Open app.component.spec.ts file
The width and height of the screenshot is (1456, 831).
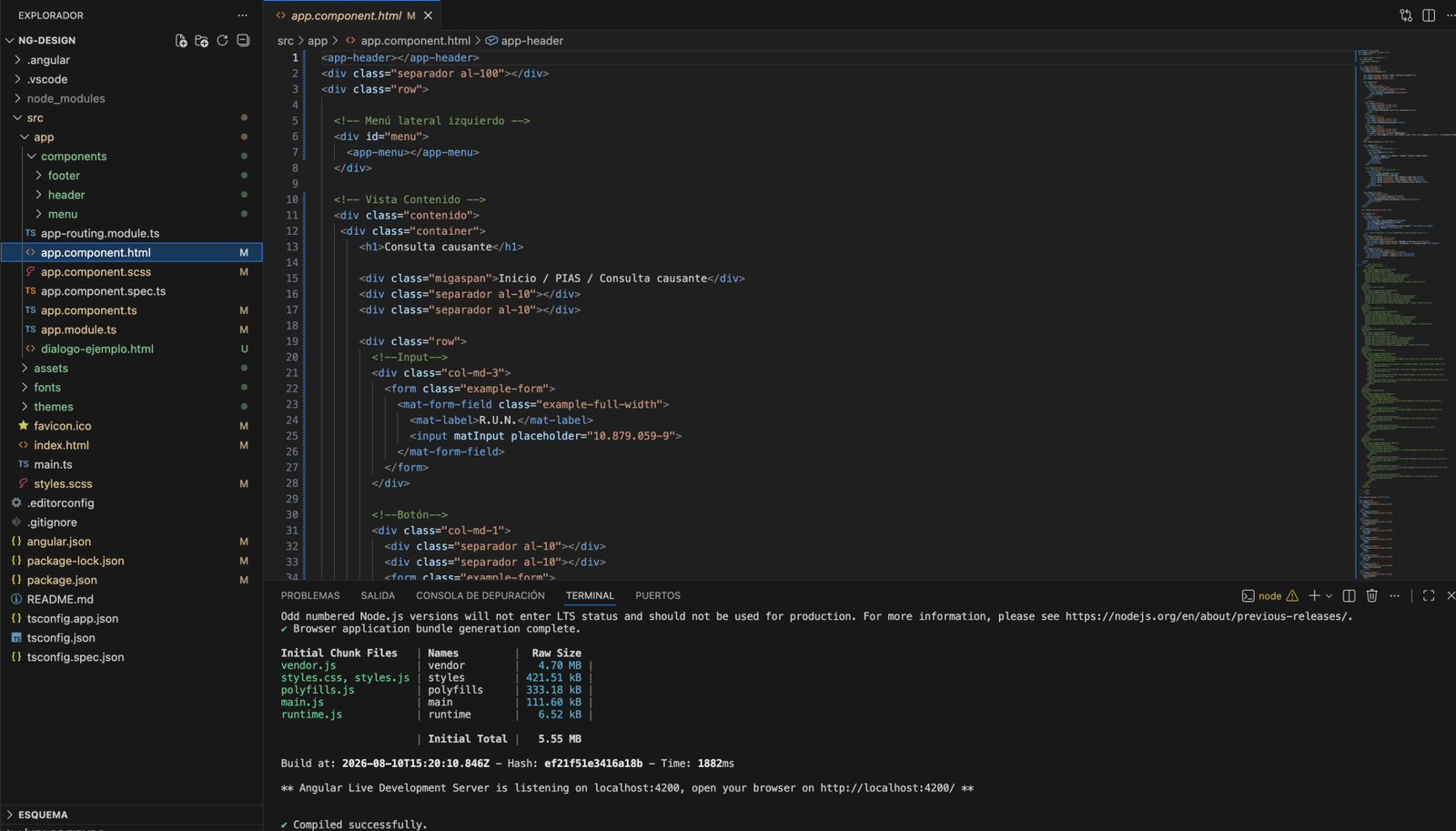pos(131,291)
